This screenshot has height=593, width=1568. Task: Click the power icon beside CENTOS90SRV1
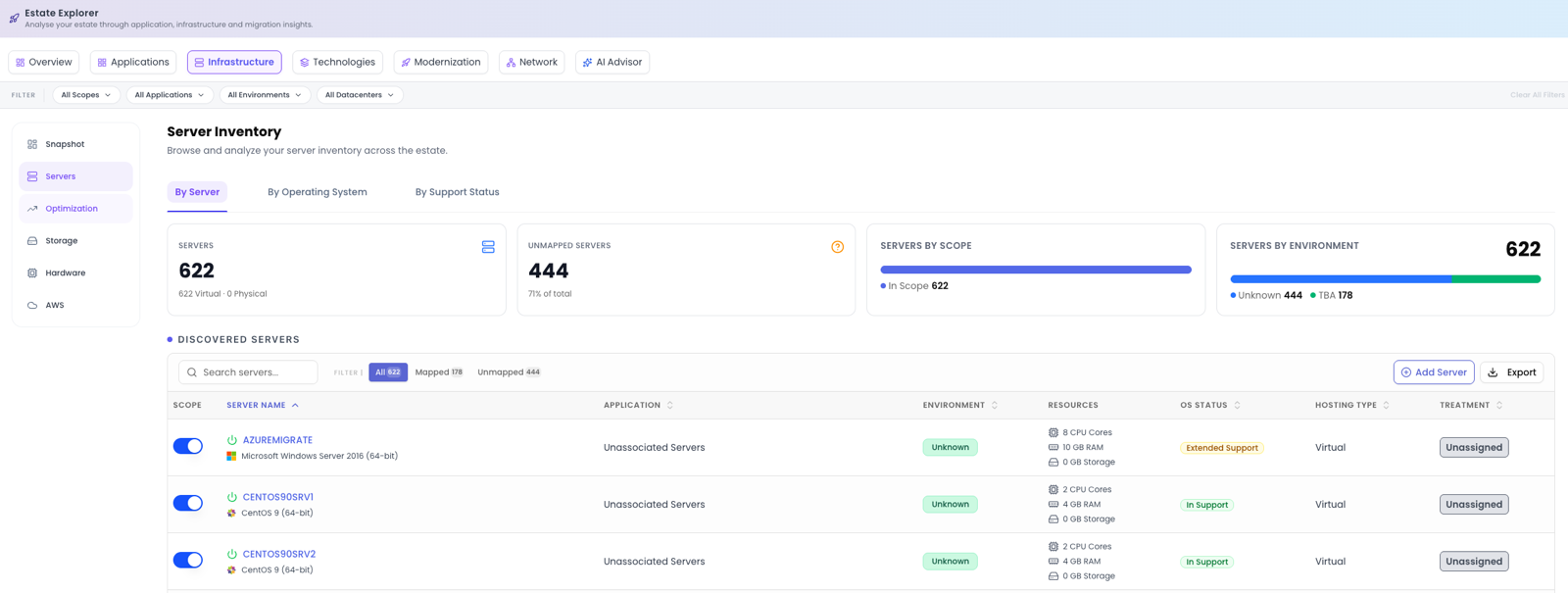(x=232, y=497)
